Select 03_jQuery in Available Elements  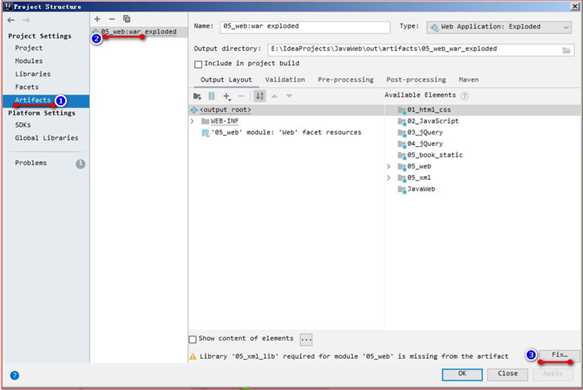pos(425,132)
